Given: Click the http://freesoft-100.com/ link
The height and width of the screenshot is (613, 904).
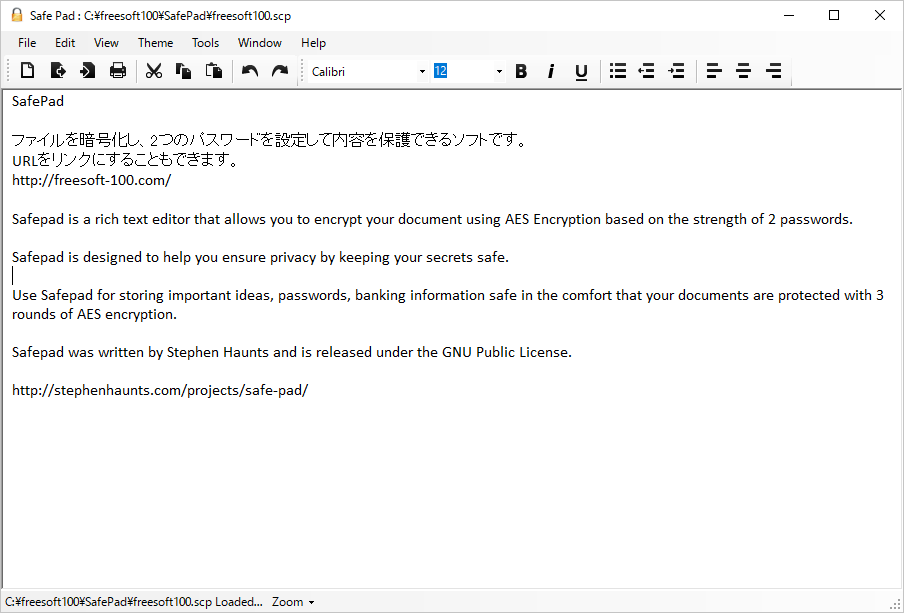Looking at the screenshot, I should pyautogui.click(x=92, y=180).
